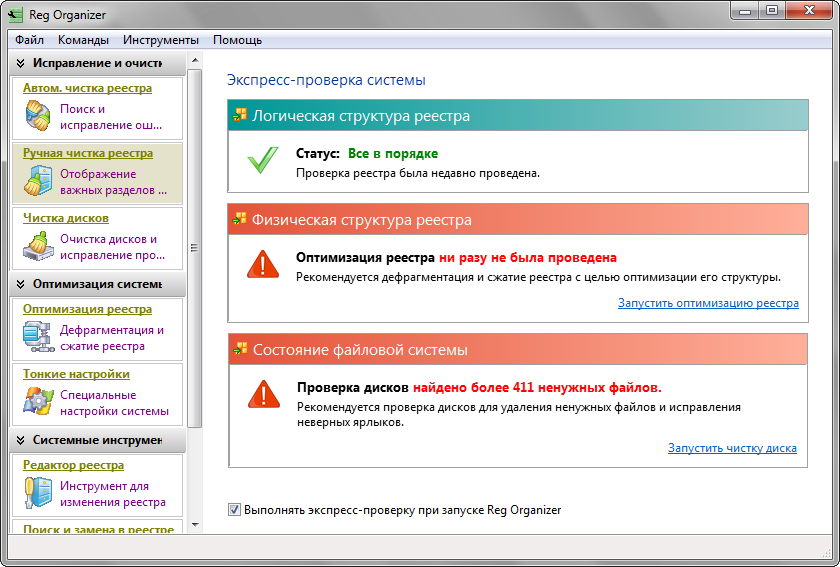Click Логическая структура реестра header
Screen dimensions: 840x567
(x=518, y=115)
